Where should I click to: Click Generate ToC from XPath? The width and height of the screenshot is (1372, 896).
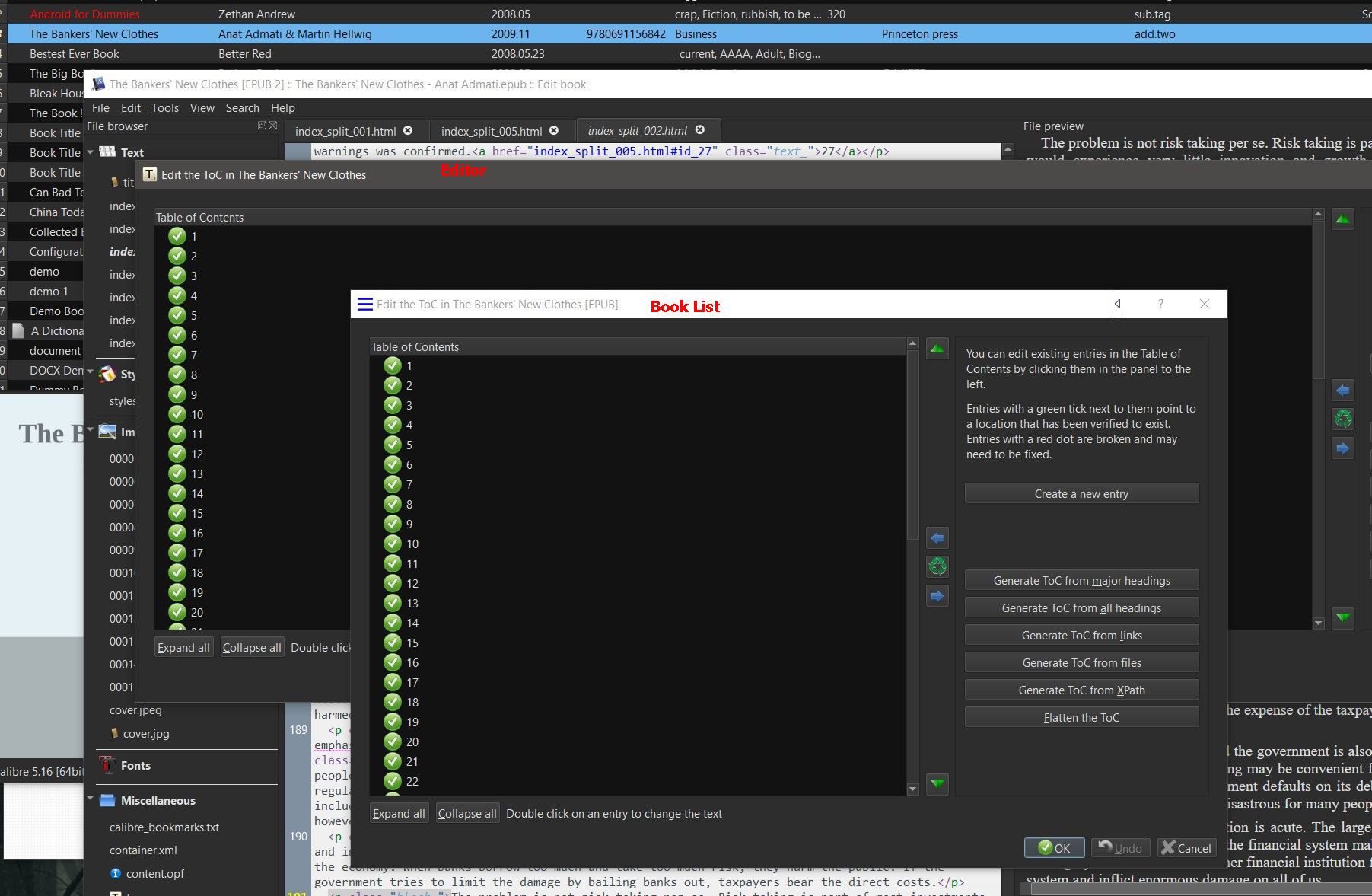(1081, 690)
